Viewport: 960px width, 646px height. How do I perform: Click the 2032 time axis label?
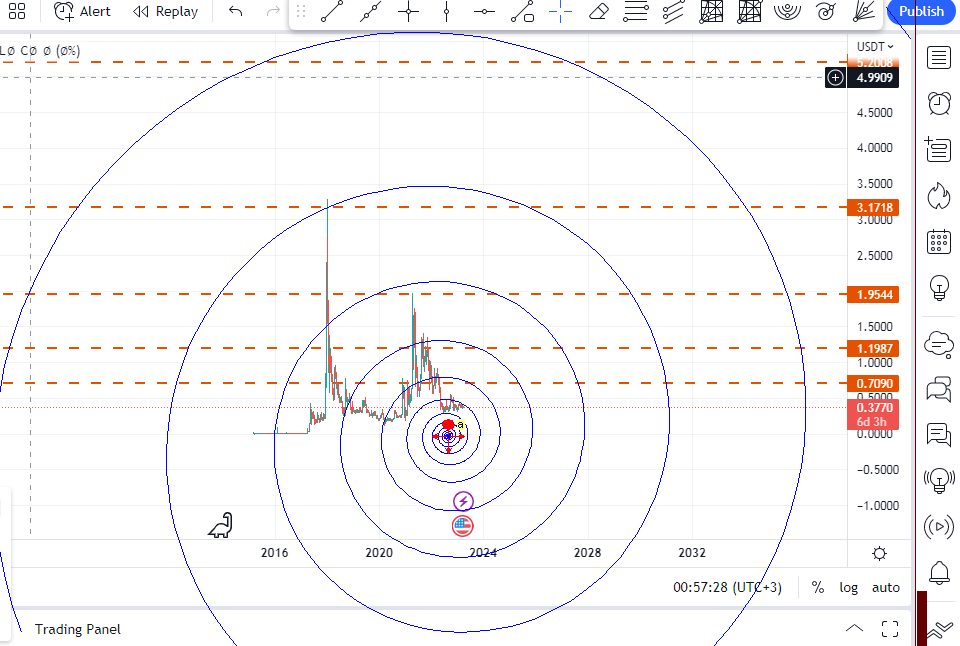[x=692, y=553]
